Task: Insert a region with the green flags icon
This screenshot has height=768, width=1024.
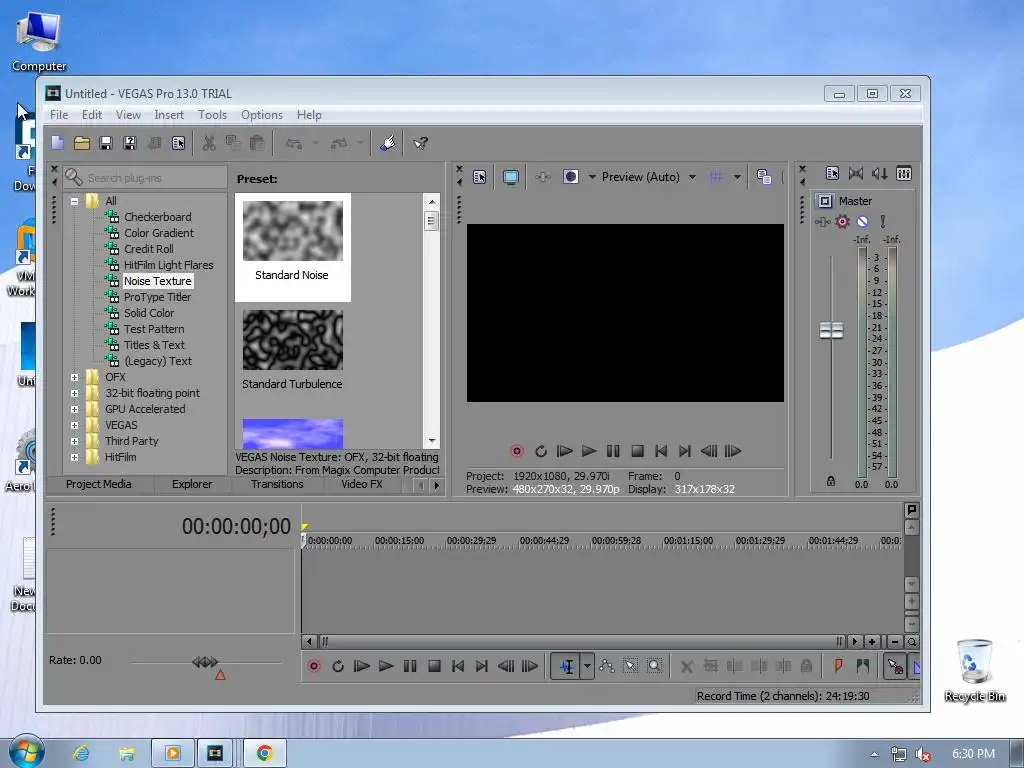Action: (863, 666)
